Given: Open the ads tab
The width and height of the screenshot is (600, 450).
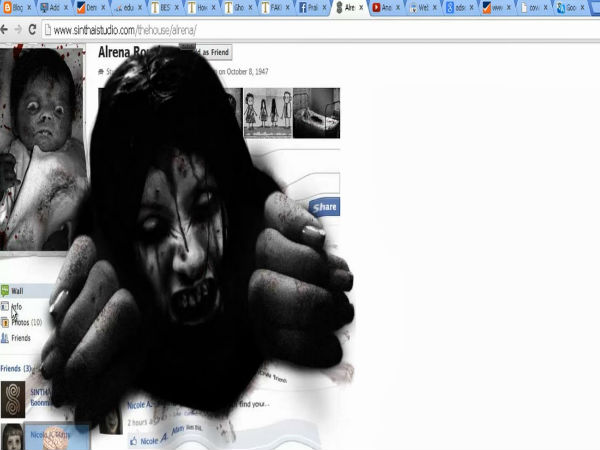Looking at the screenshot, I should pyautogui.click(x=460, y=7).
